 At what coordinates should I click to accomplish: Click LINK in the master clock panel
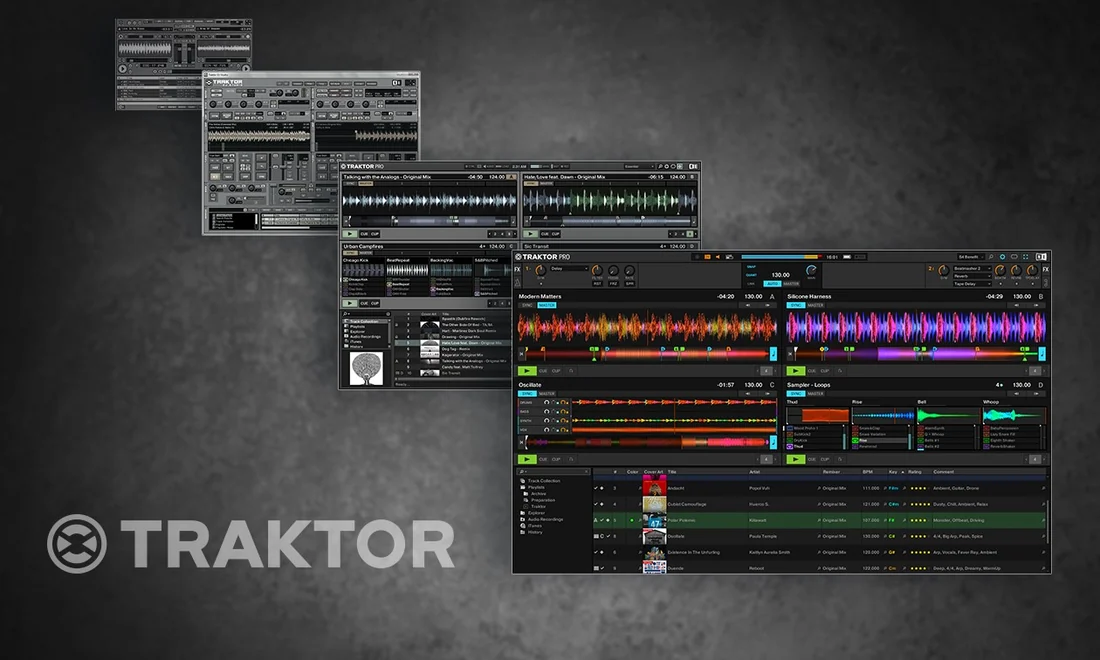click(751, 283)
